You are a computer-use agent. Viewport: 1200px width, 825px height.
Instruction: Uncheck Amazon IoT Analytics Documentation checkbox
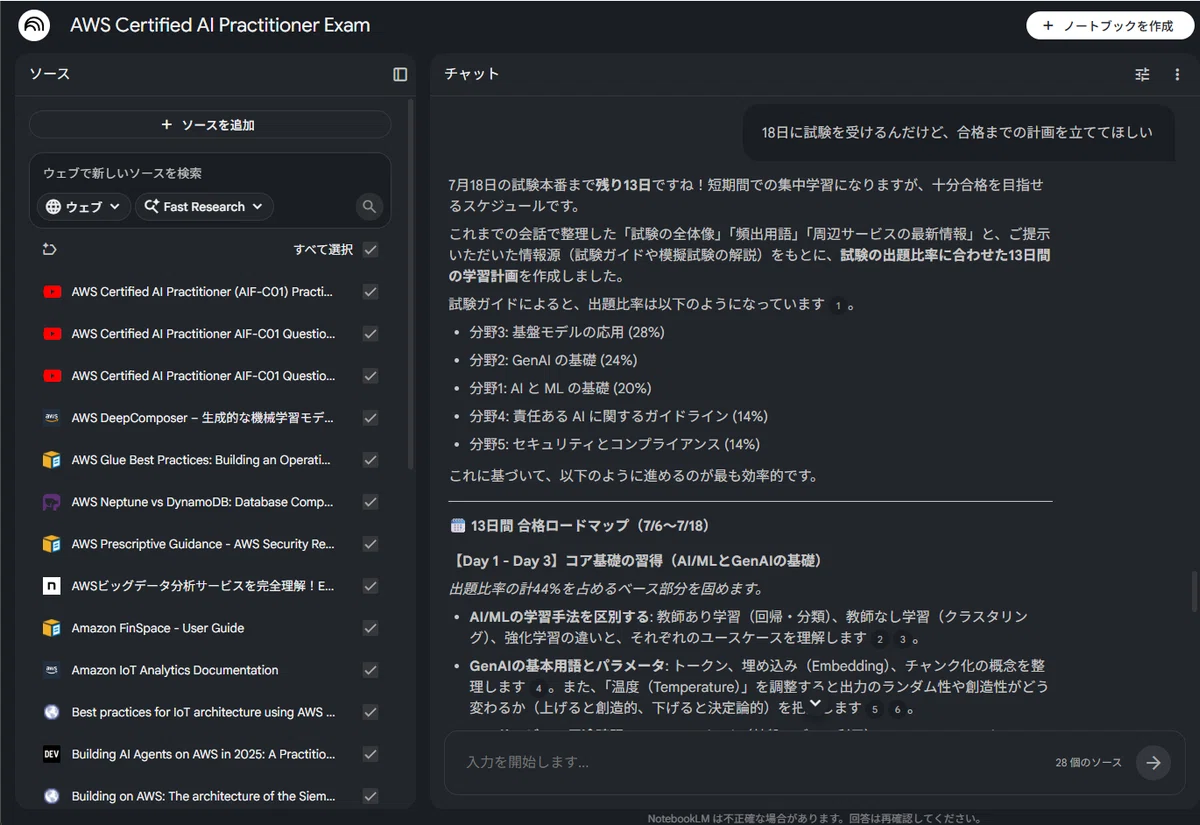click(x=371, y=670)
